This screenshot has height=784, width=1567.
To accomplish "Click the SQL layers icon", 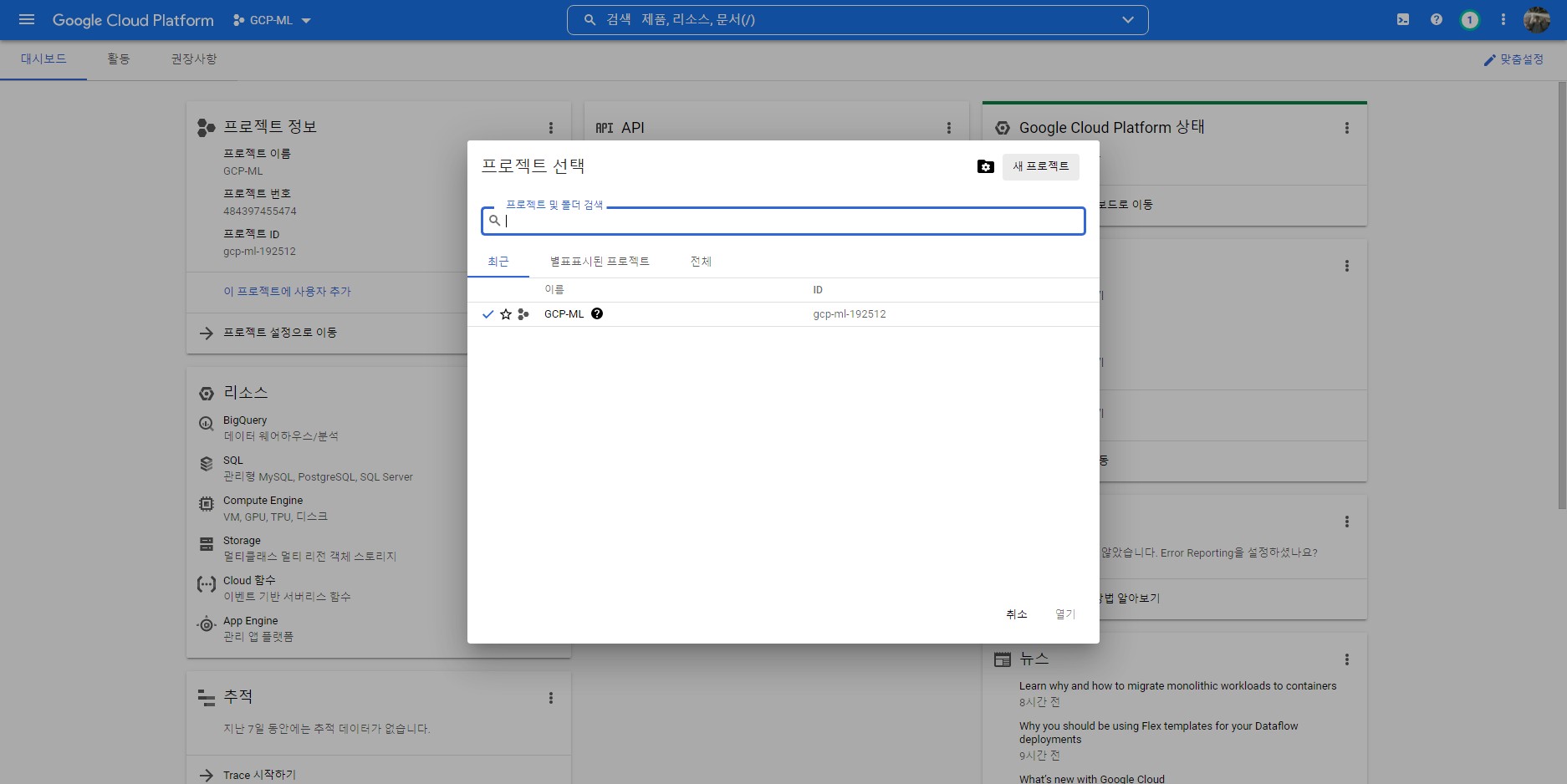I will click(207, 464).
